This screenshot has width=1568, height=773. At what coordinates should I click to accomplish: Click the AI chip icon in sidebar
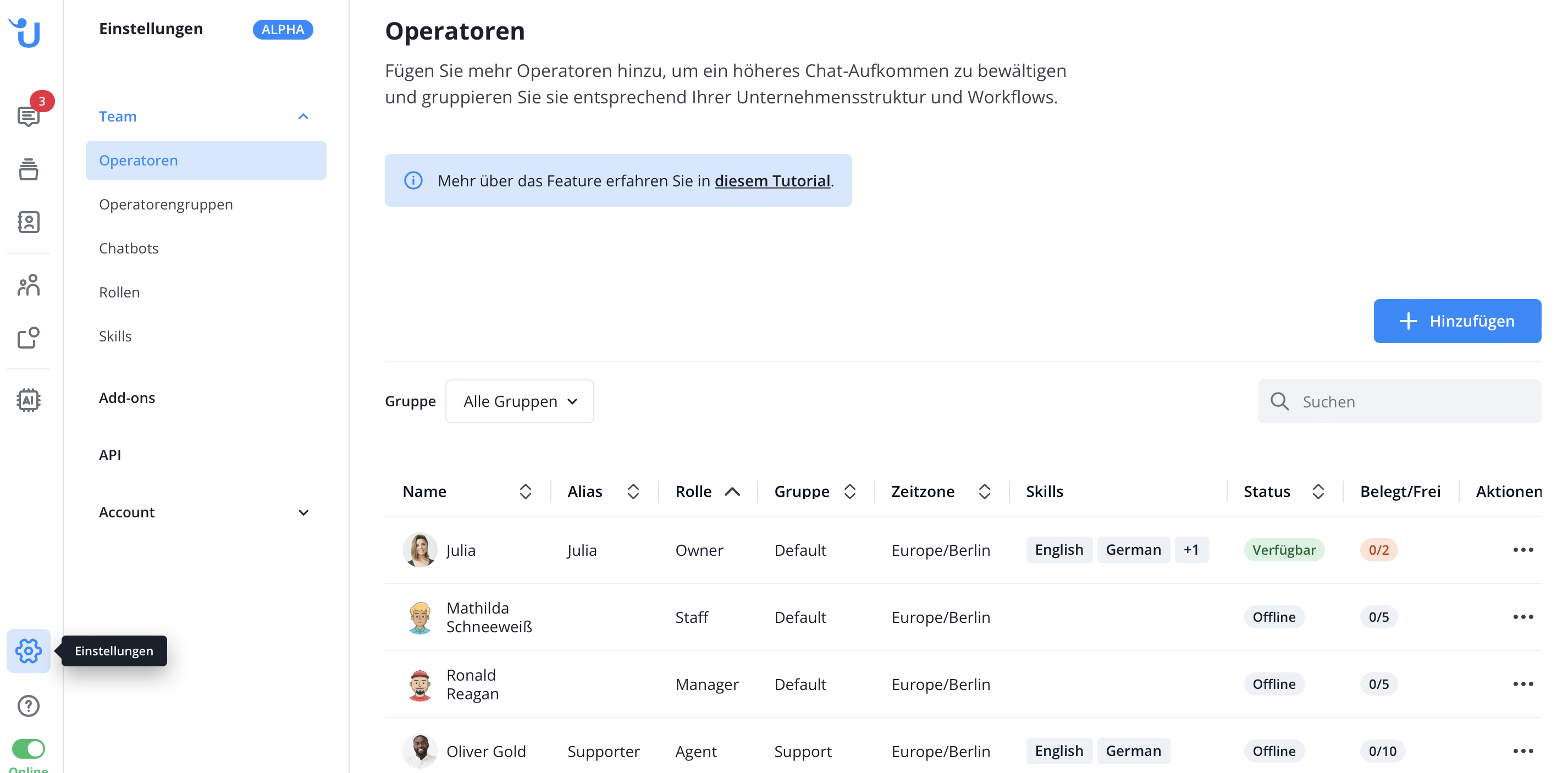28,400
